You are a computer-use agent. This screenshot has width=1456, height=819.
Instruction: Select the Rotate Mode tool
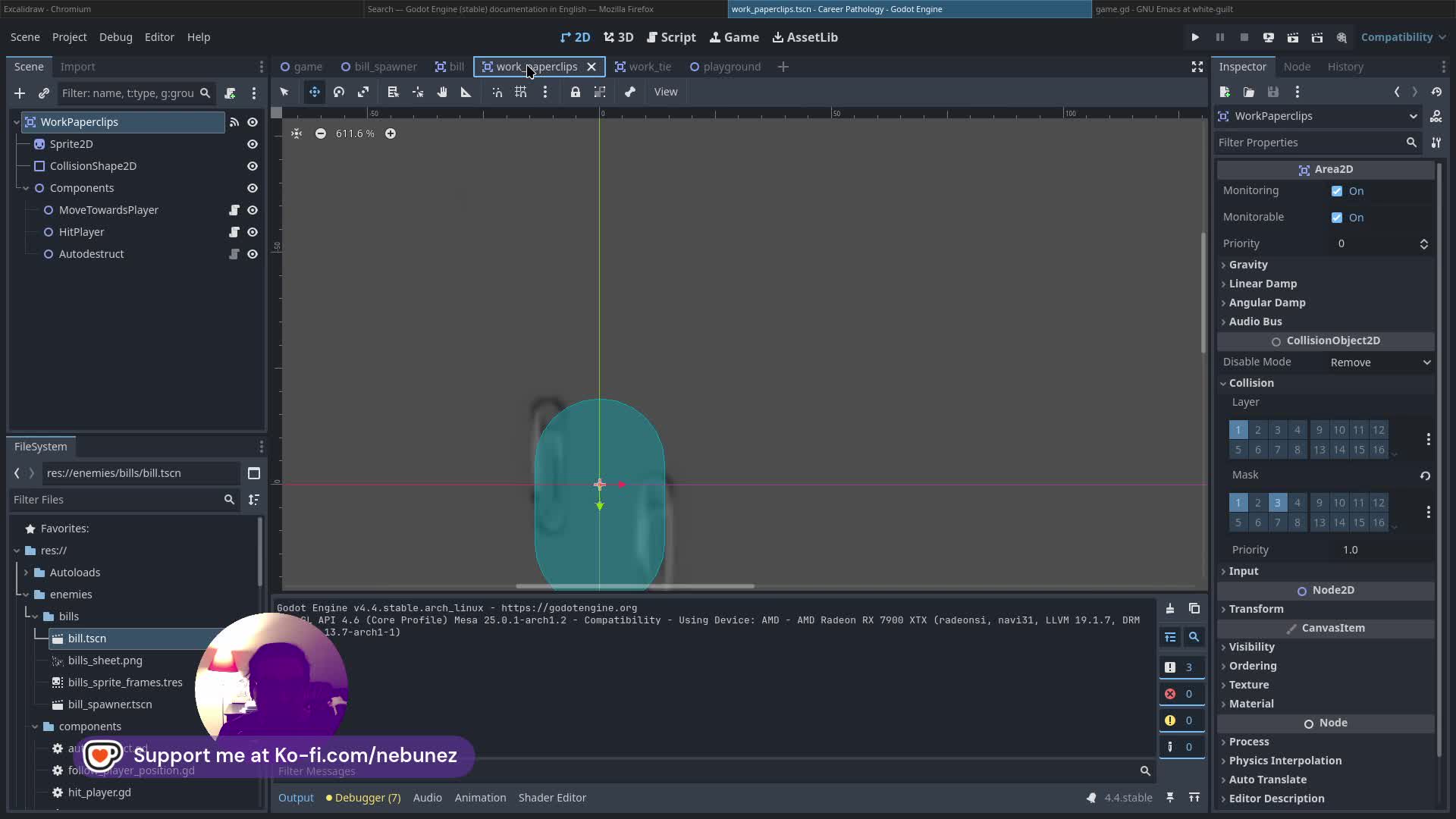[x=339, y=92]
